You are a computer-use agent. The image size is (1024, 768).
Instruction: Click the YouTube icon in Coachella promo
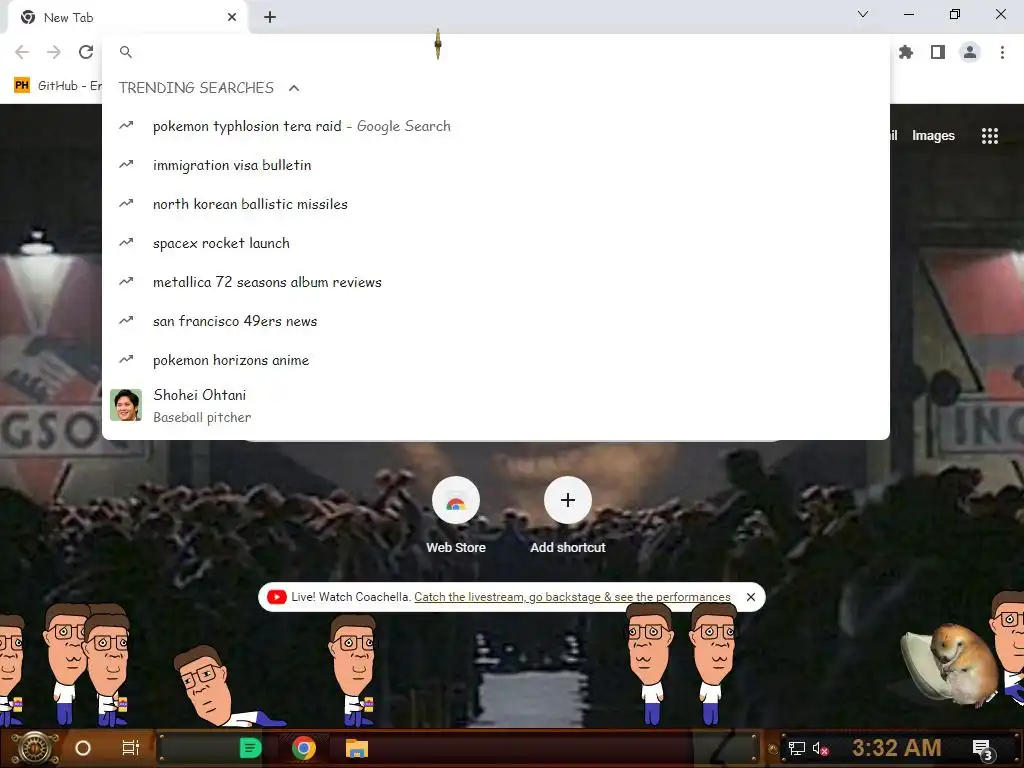tap(276, 597)
